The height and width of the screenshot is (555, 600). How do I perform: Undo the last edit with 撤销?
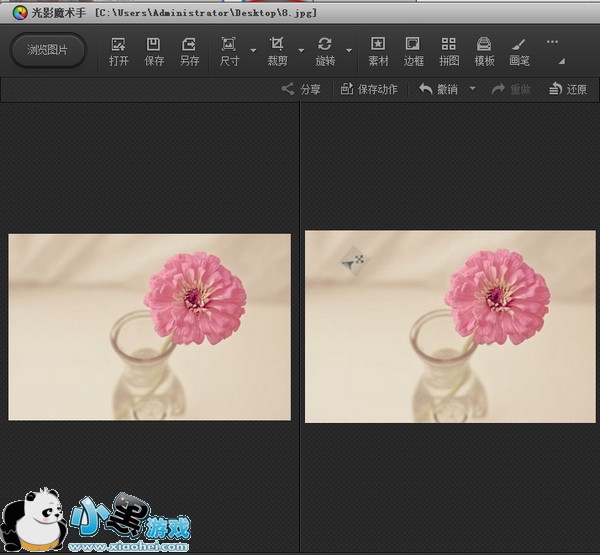pyautogui.click(x=439, y=89)
